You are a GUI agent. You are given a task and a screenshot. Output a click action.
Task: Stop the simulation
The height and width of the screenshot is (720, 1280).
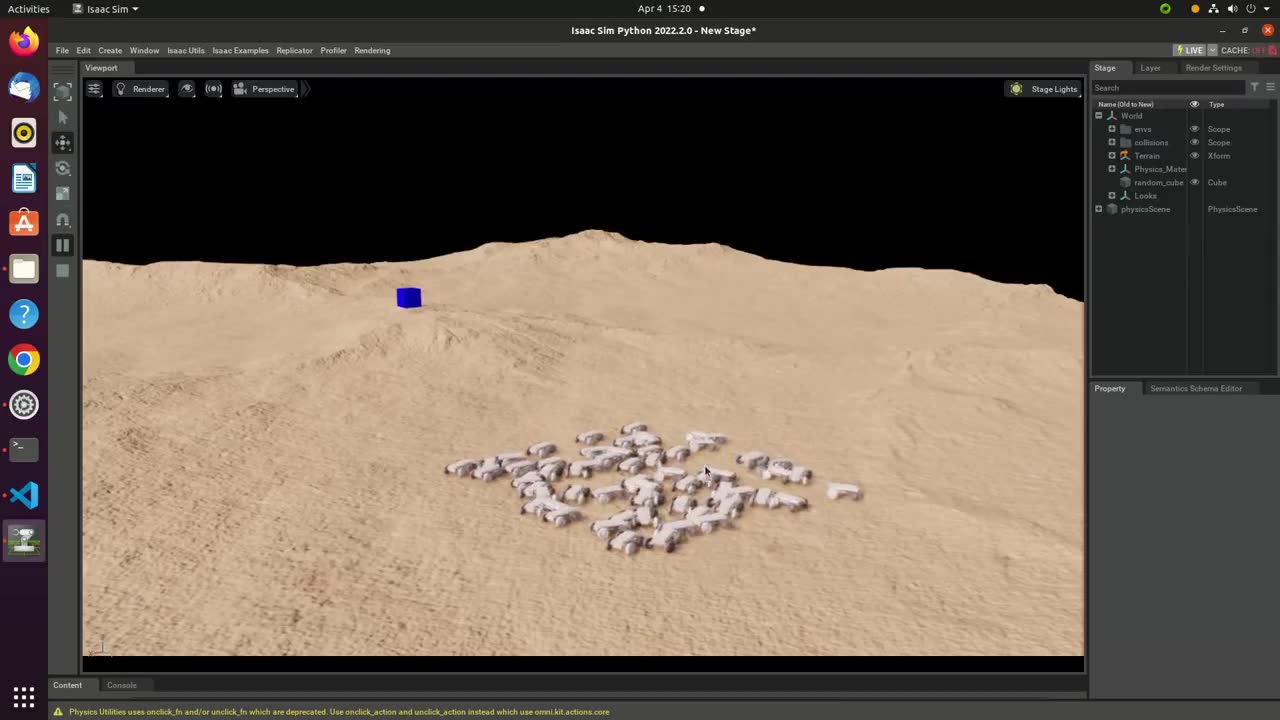click(x=63, y=270)
